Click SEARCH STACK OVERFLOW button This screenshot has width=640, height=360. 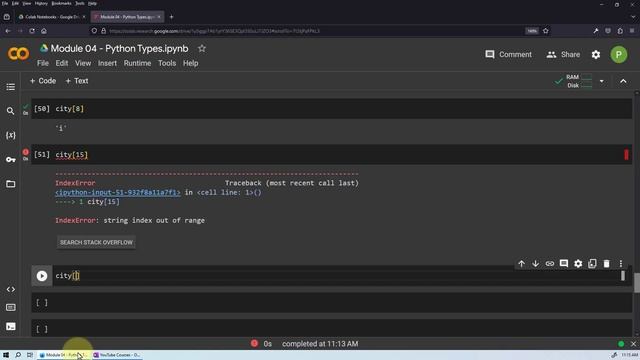96,242
